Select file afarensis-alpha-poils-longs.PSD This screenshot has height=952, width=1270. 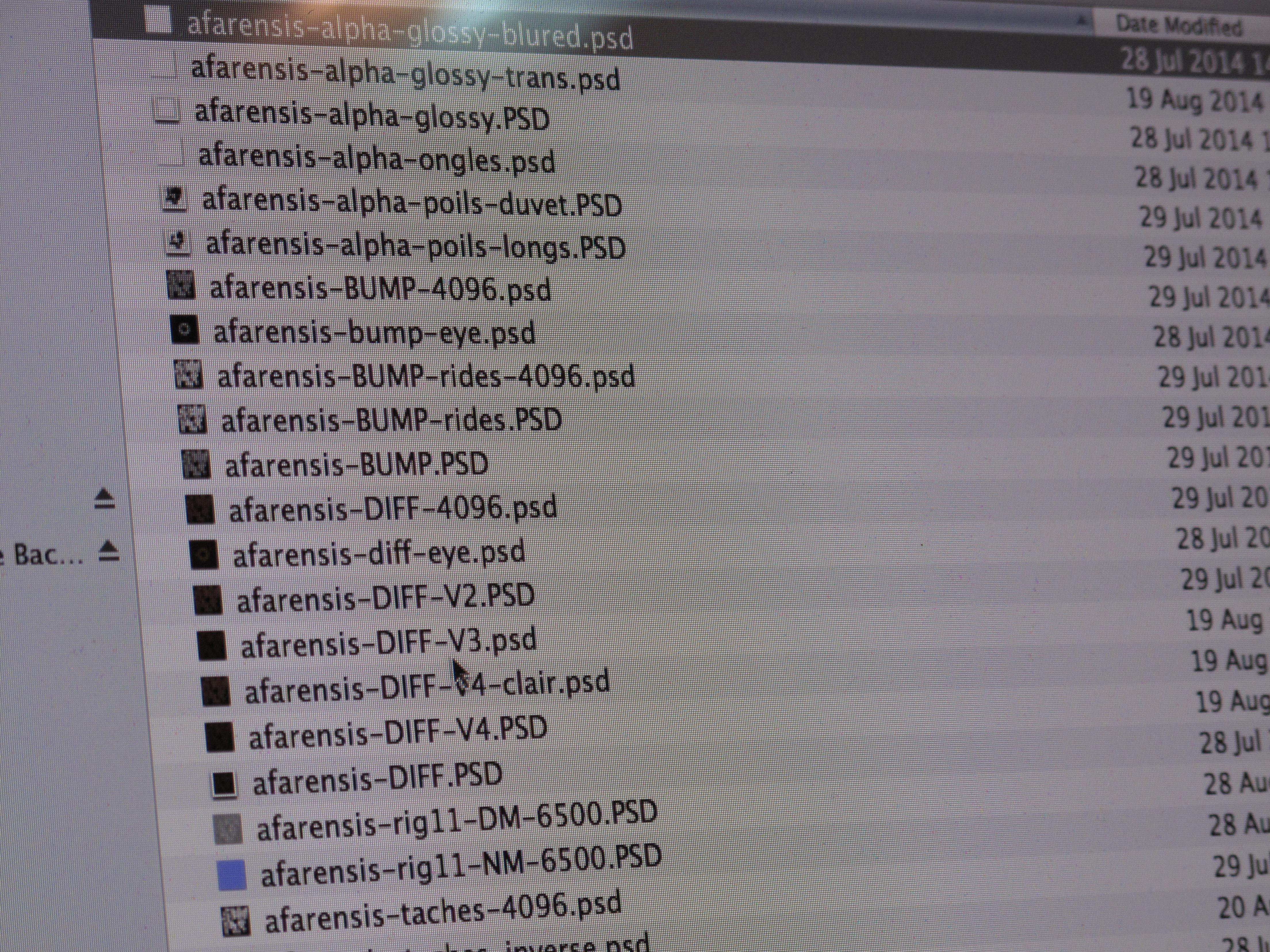(x=416, y=245)
